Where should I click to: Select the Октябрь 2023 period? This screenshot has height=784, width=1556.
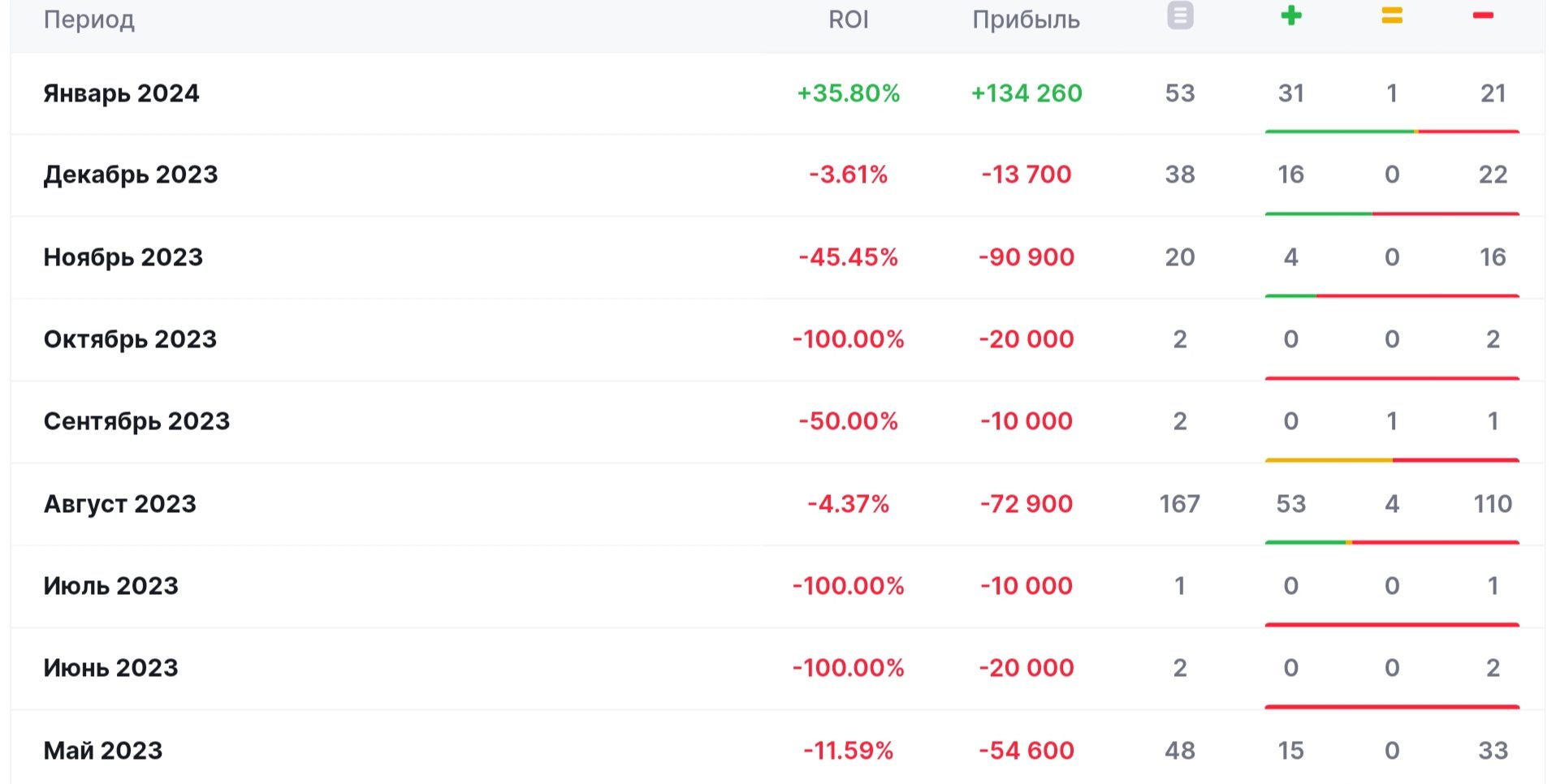tap(131, 339)
